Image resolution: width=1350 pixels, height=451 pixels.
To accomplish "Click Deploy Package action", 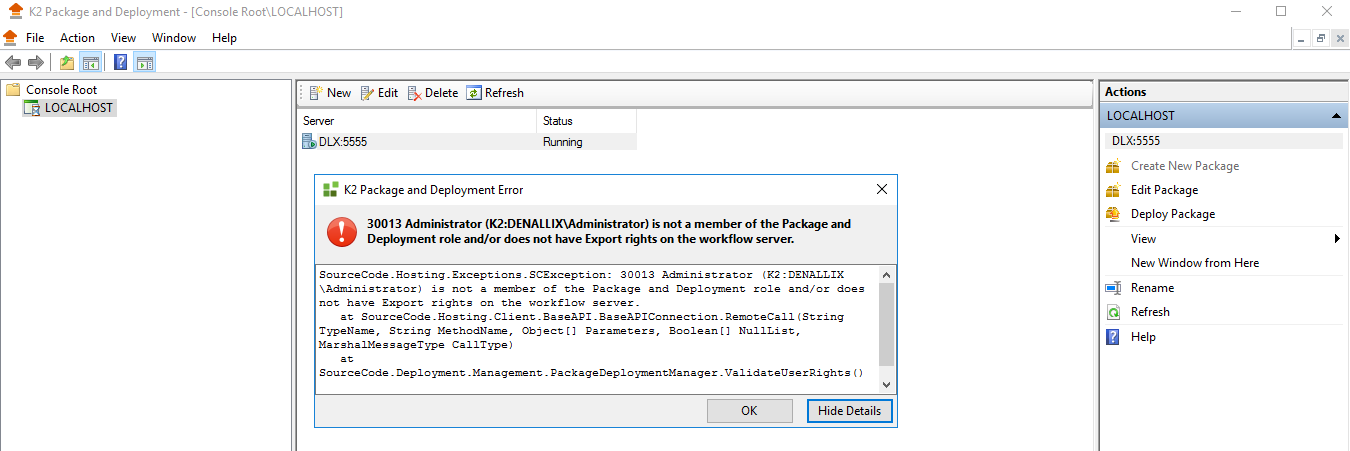I will tap(1173, 214).
